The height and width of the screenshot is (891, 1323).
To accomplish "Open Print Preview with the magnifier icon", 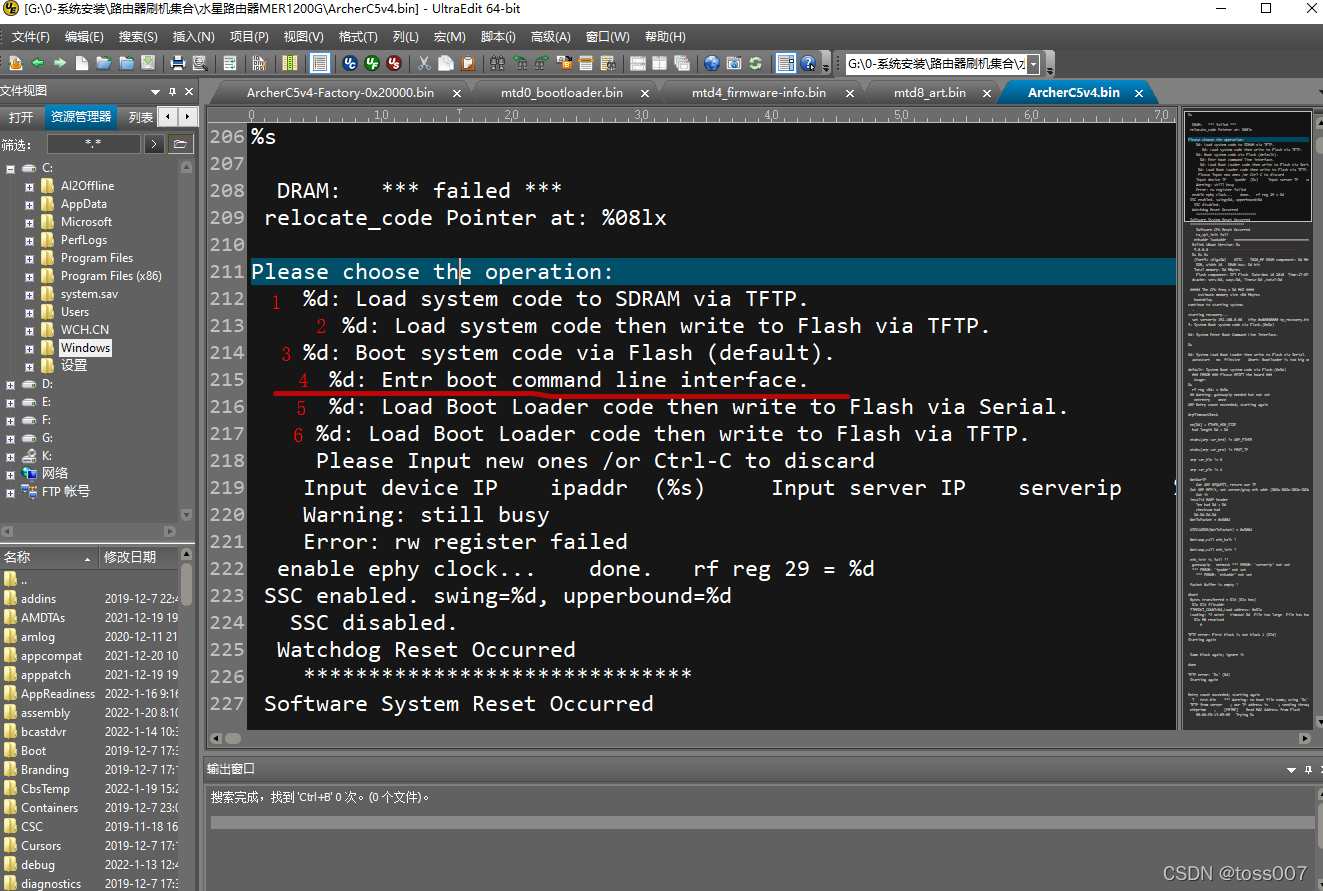I will pos(200,63).
